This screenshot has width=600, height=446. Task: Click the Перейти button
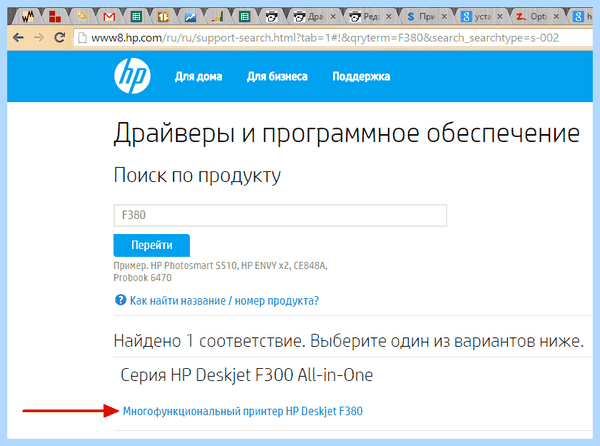tap(152, 245)
